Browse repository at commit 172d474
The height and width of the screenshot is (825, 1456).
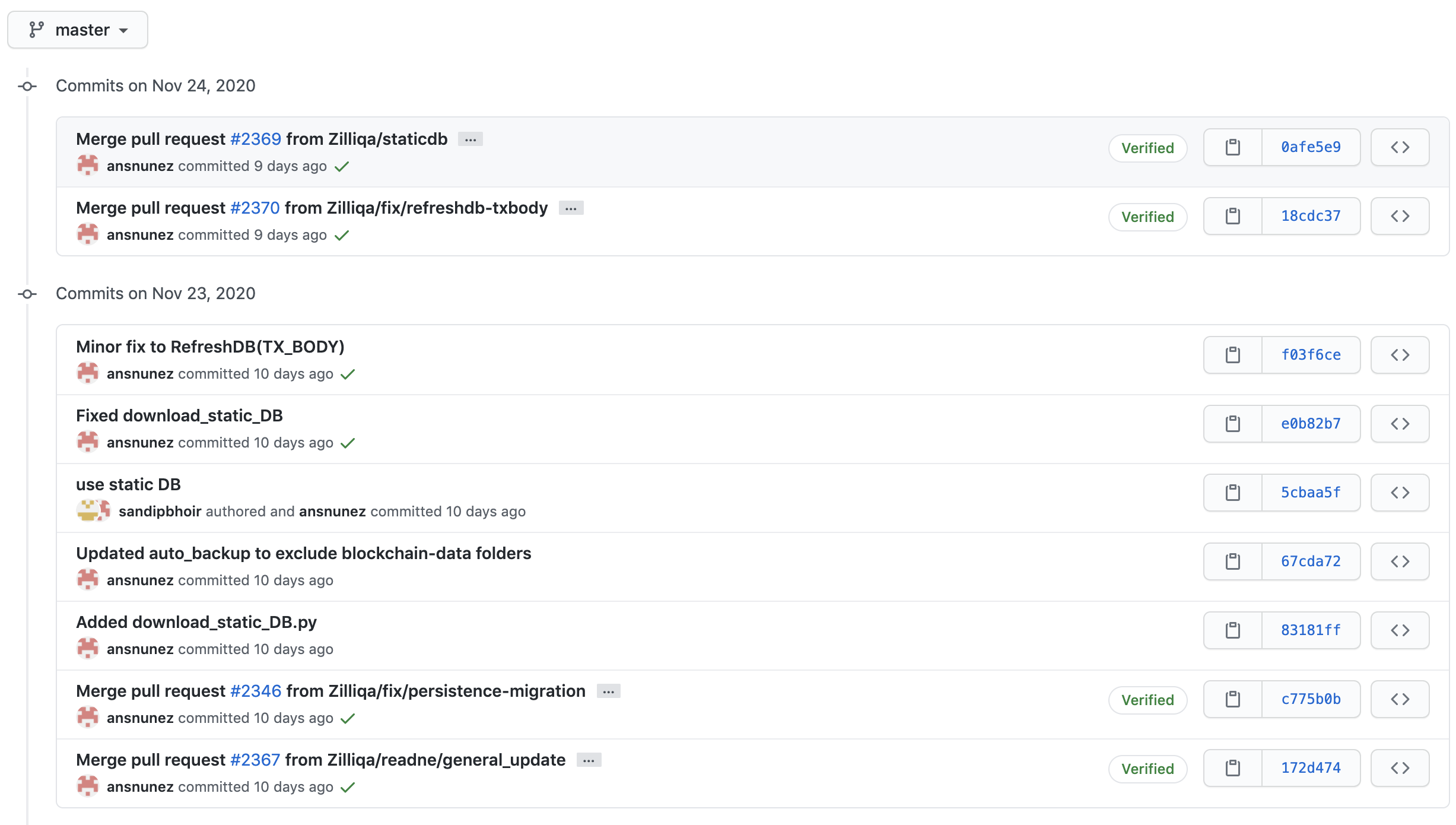coord(1400,768)
